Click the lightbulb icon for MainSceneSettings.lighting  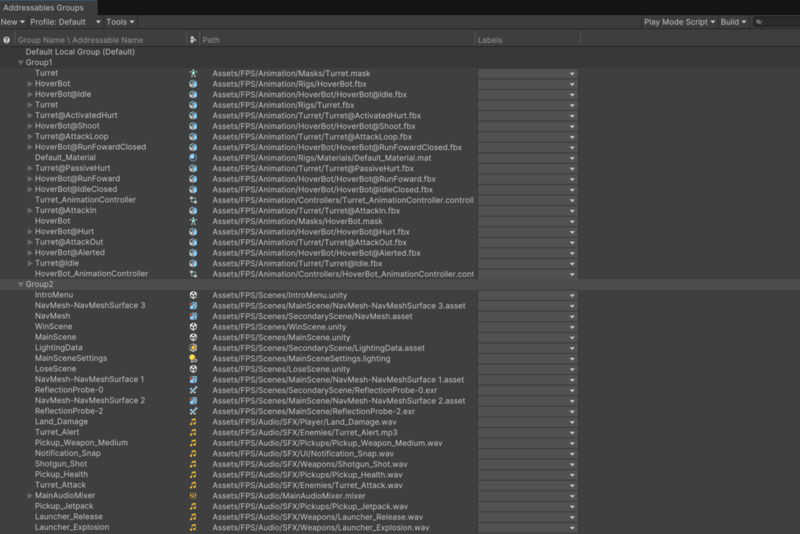pos(193,359)
